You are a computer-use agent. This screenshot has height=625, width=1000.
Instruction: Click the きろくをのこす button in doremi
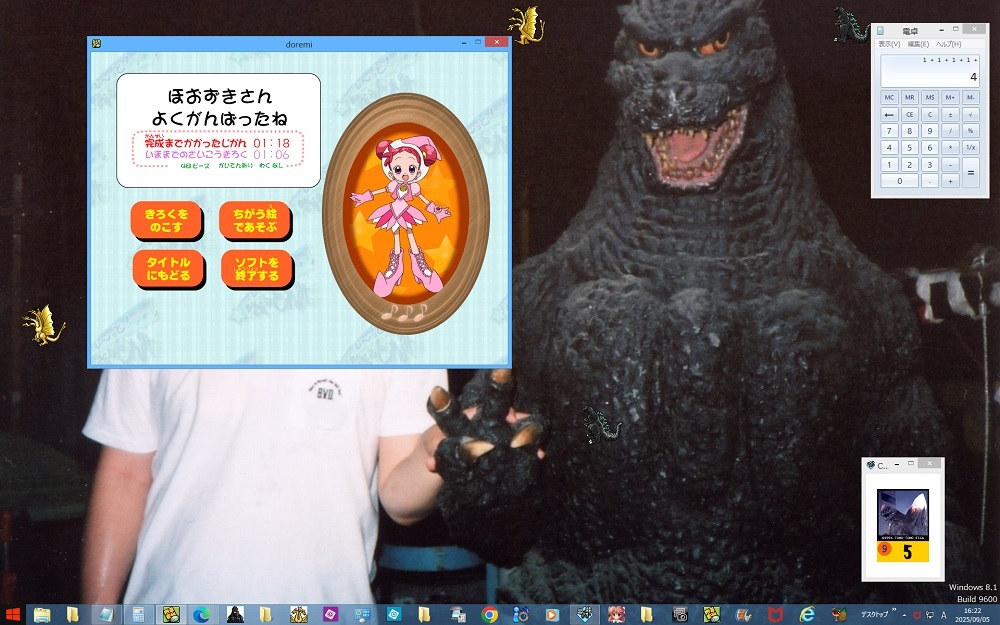[166, 221]
